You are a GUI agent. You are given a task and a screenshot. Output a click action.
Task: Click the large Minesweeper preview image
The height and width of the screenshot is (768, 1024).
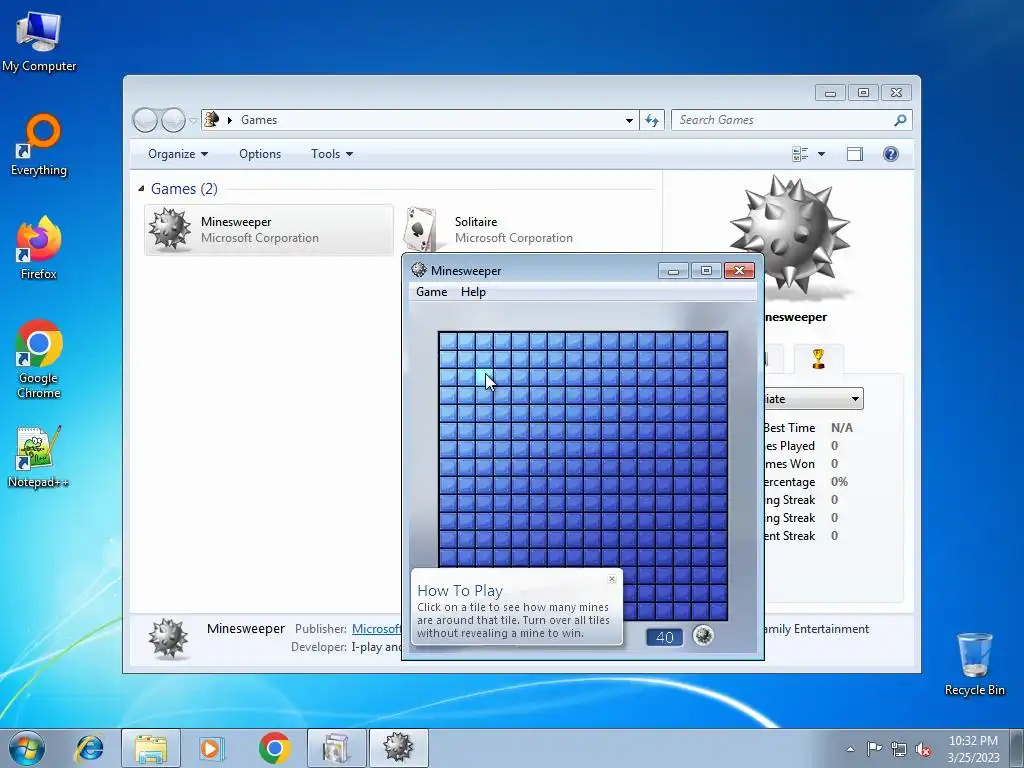(790, 235)
